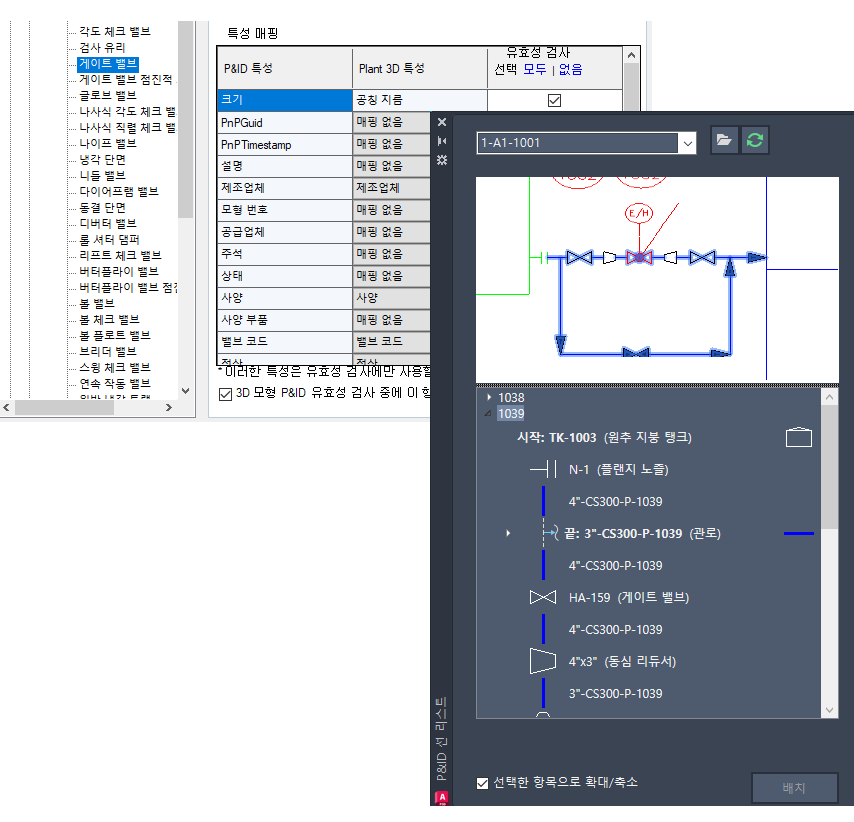Select 검사 유리 tree item
This screenshot has width=854, height=822.
[x=102, y=48]
